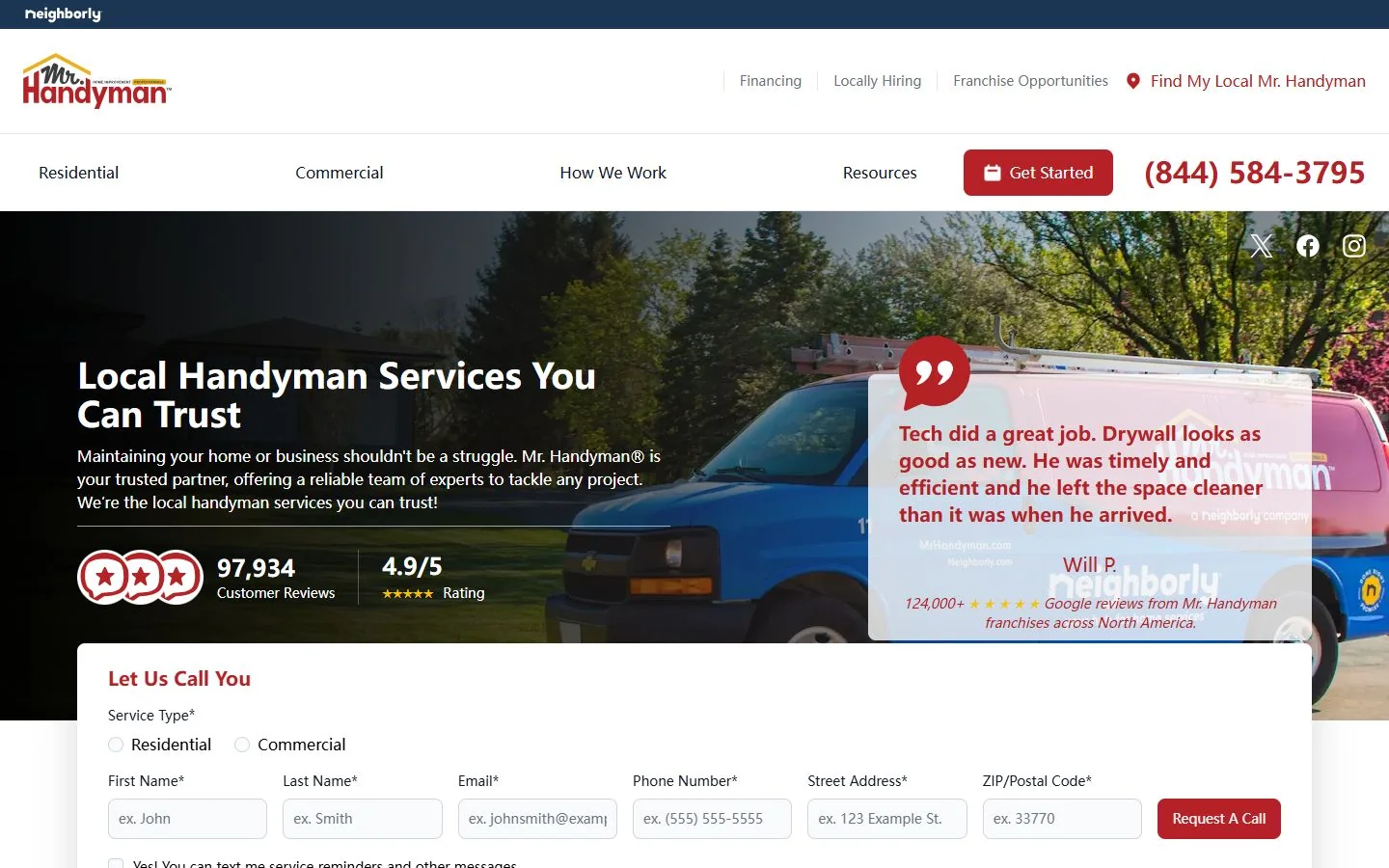This screenshot has width=1389, height=868.
Task: Click Request A Call button
Action: [1219, 819]
